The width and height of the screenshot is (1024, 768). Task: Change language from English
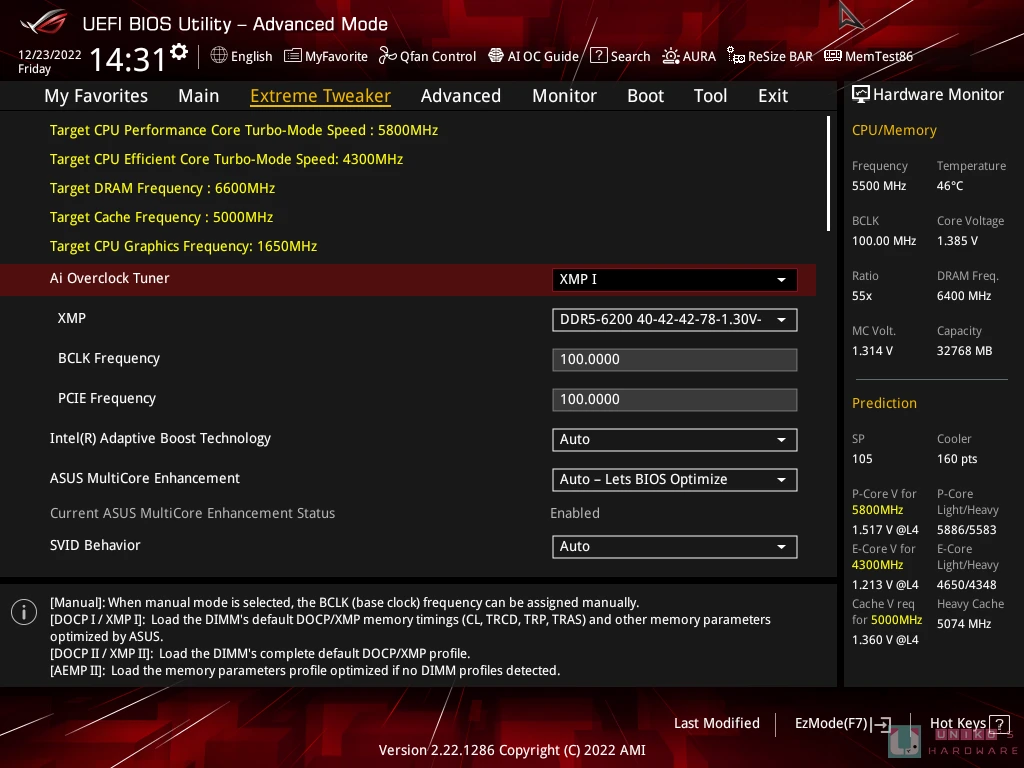pyautogui.click(x=251, y=56)
